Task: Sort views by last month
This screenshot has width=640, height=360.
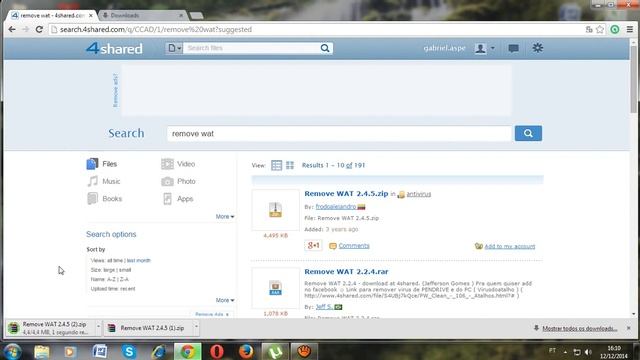Action: pyautogui.click(x=138, y=260)
